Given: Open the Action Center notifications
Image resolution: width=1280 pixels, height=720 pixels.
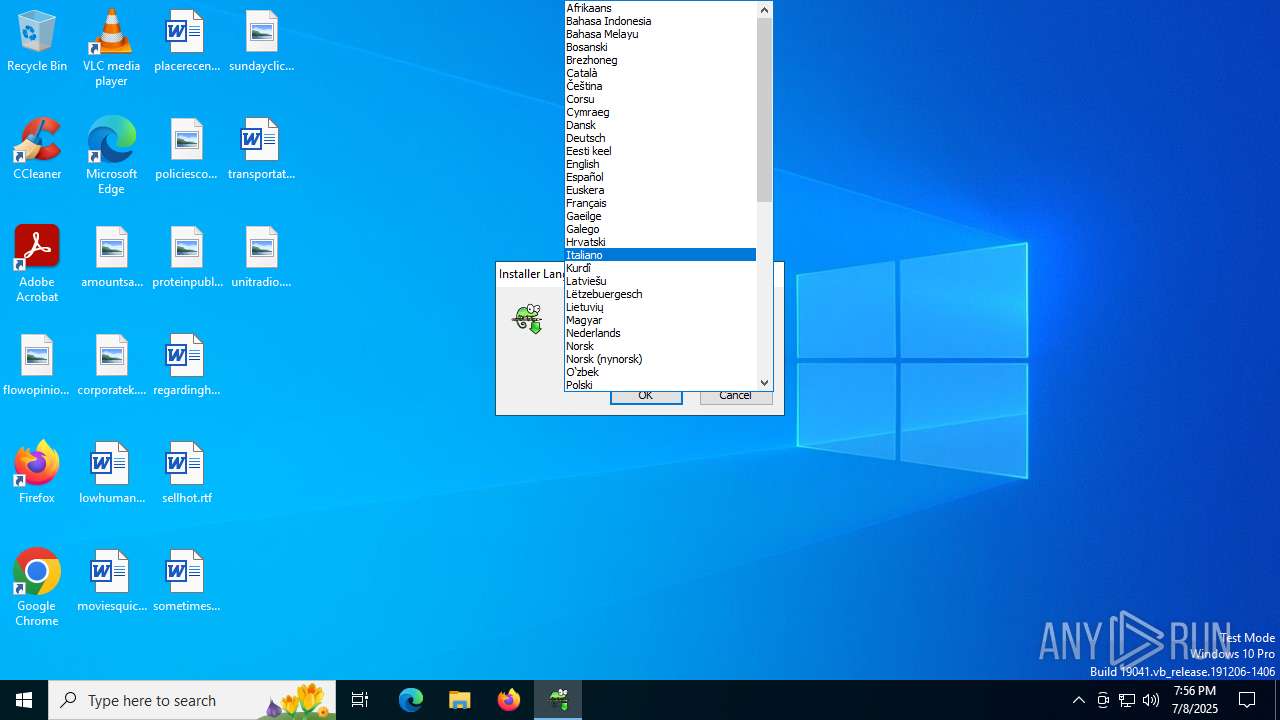Looking at the screenshot, I should point(1247,700).
